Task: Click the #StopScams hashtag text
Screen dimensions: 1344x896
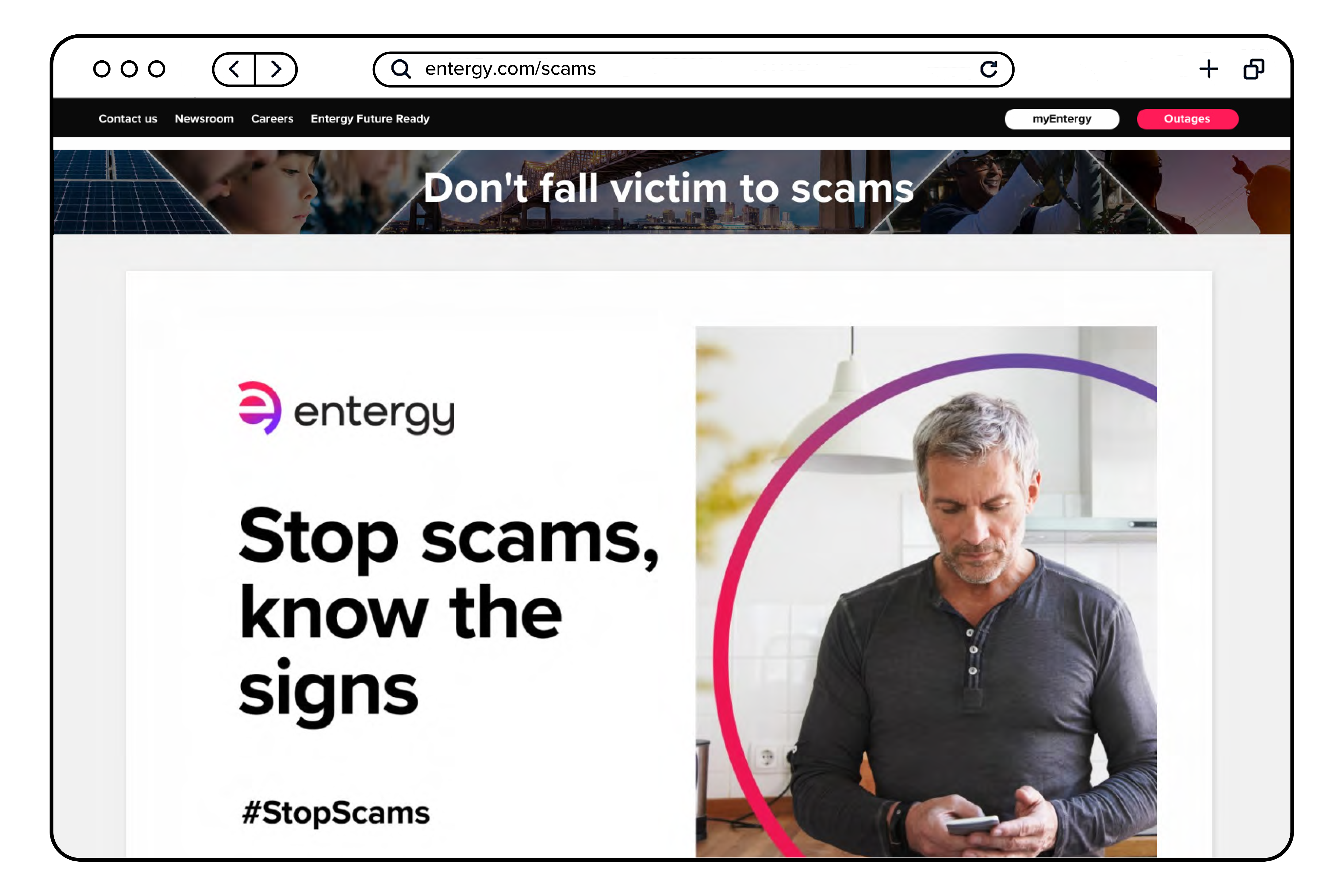Action: click(x=336, y=813)
